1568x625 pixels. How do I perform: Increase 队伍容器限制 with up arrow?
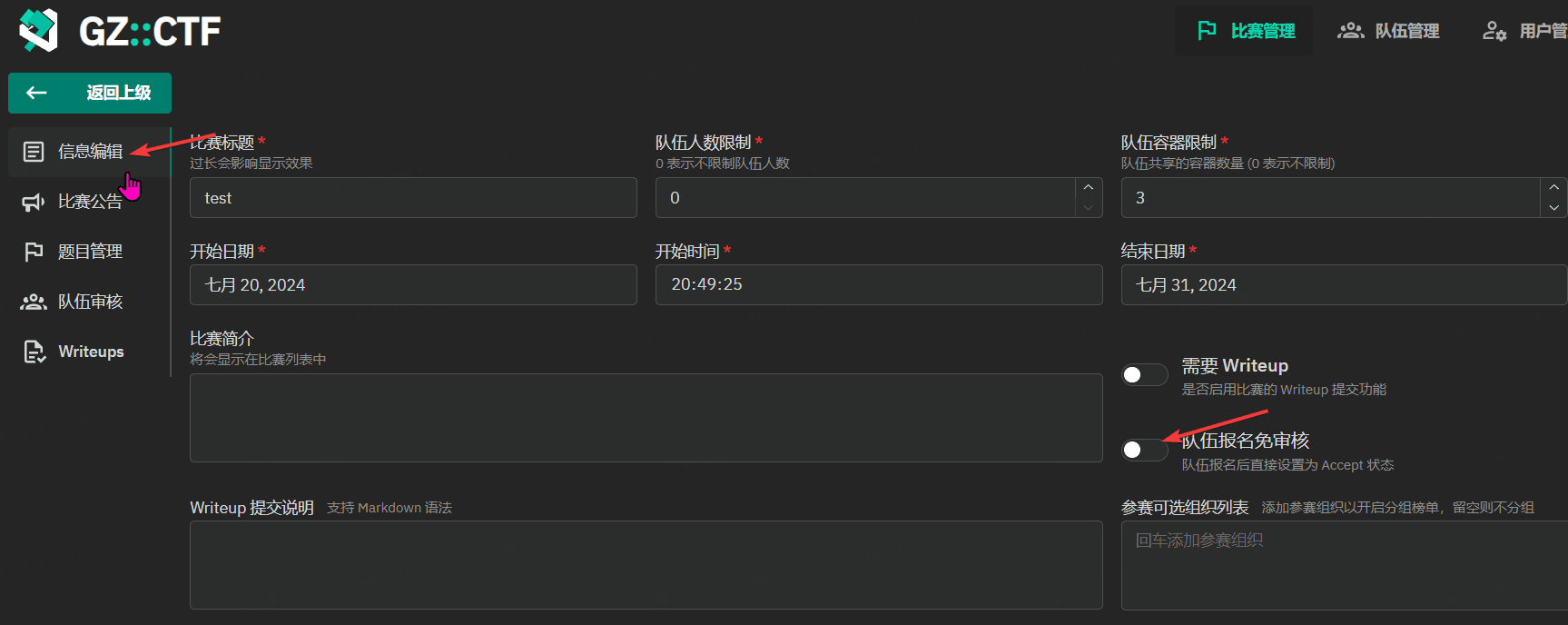click(x=1553, y=187)
